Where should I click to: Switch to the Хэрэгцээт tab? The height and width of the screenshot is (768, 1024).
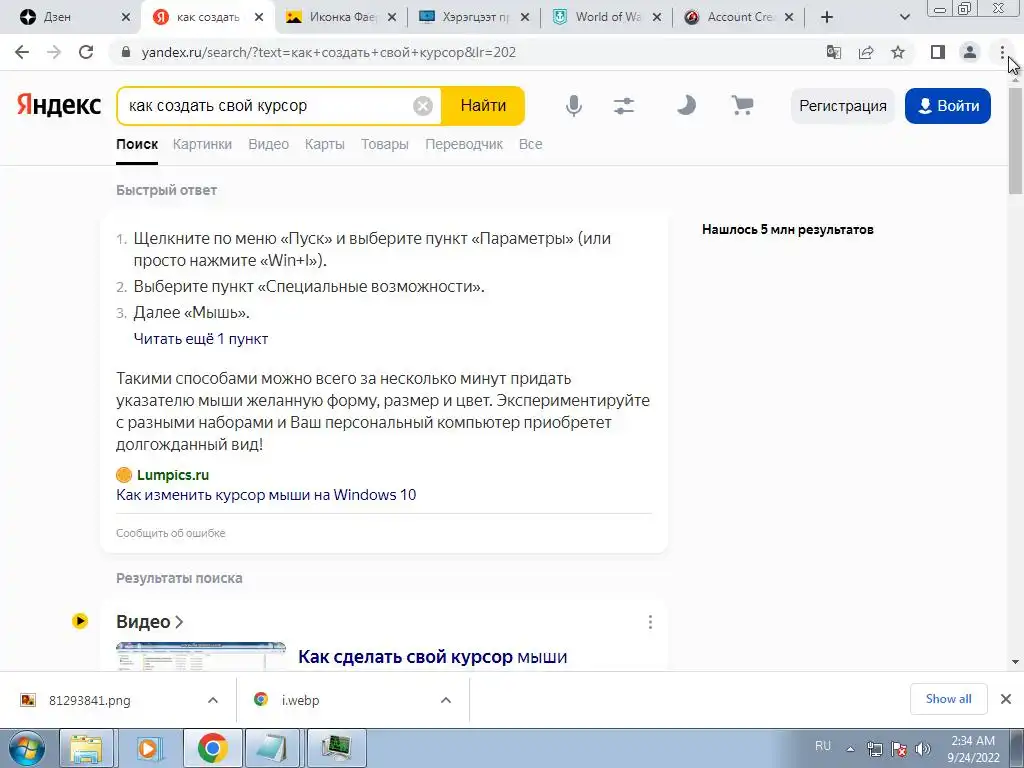pos(474,17)
